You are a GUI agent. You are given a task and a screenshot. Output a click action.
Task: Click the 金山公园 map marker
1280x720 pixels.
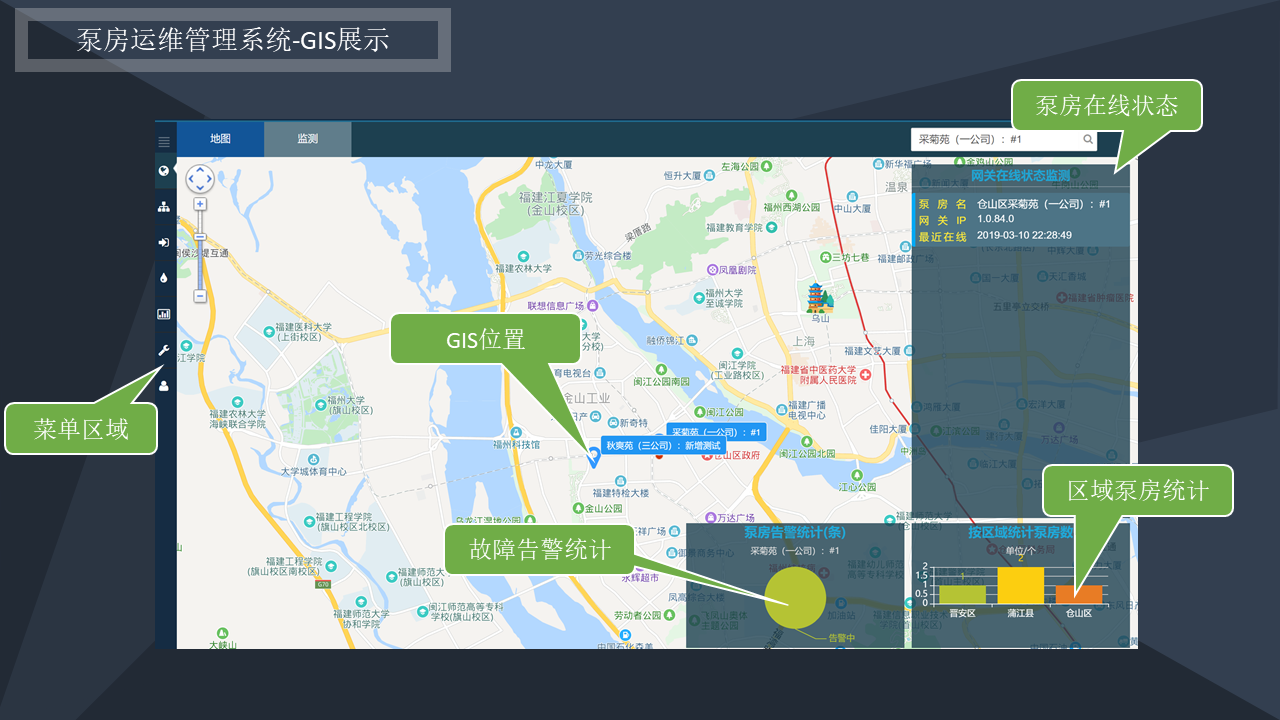[x=578, y=508]
